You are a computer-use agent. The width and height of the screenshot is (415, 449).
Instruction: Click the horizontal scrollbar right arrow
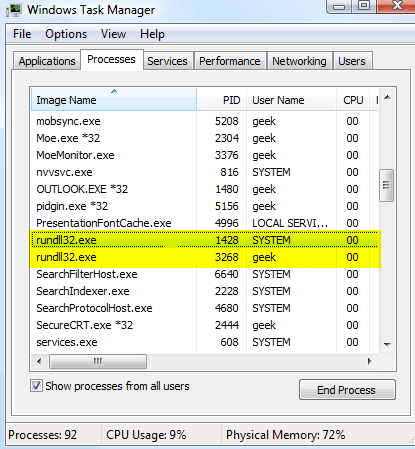(x=369, y=361)
